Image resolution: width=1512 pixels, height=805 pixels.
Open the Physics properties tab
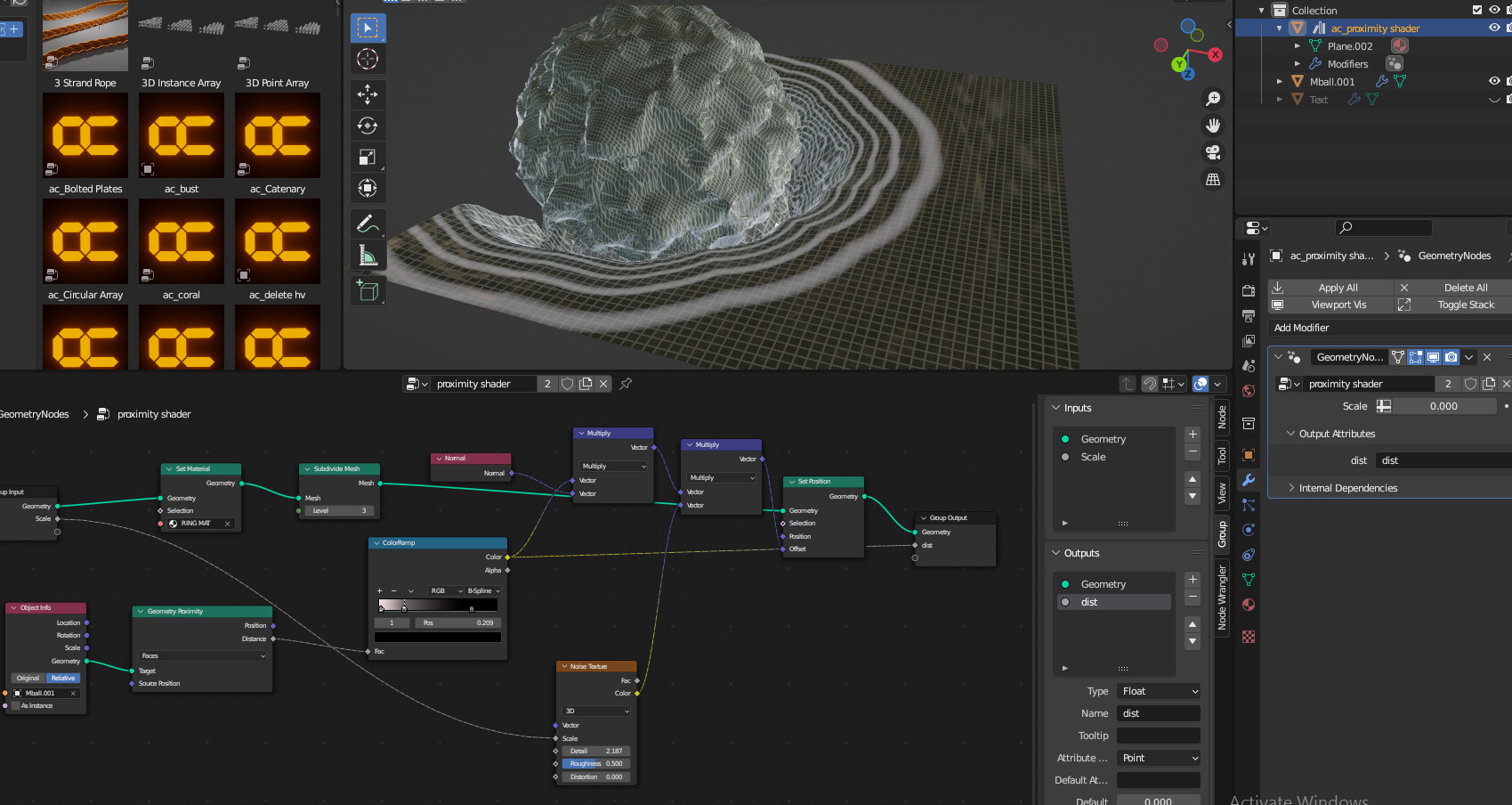tap(1249, 530)
